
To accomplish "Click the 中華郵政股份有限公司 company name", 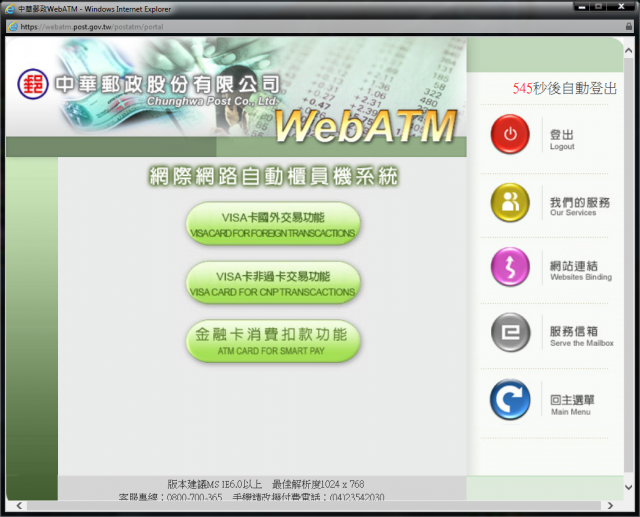I will [168, 84].
